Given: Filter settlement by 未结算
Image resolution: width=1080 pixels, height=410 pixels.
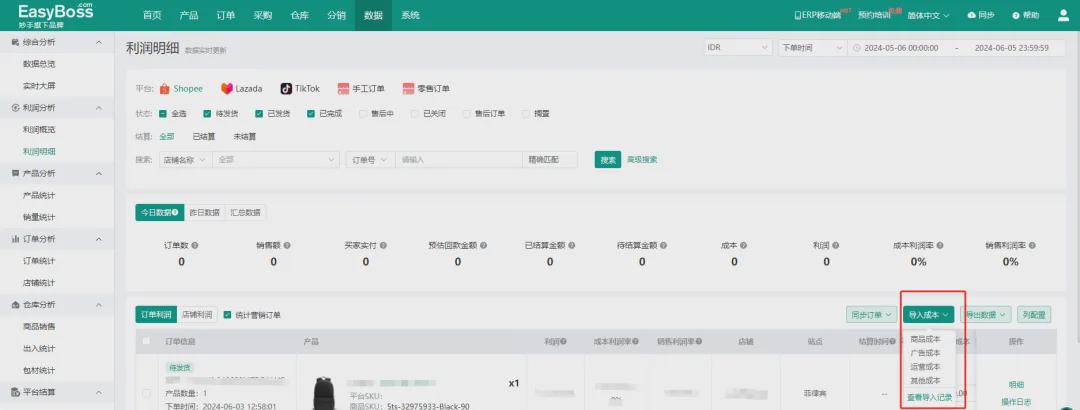Looking at the screenshot, I should pos(245,136).
